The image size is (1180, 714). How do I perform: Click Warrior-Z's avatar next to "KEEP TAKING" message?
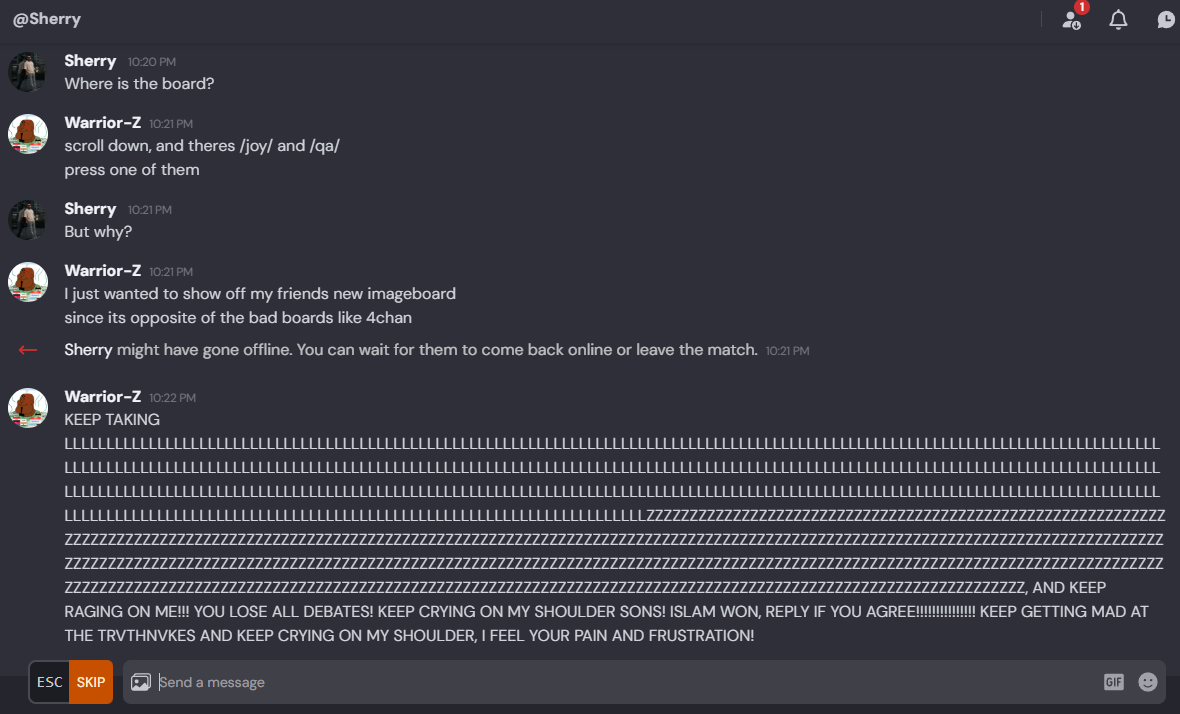pyautogui.click(x=28, y=408)
